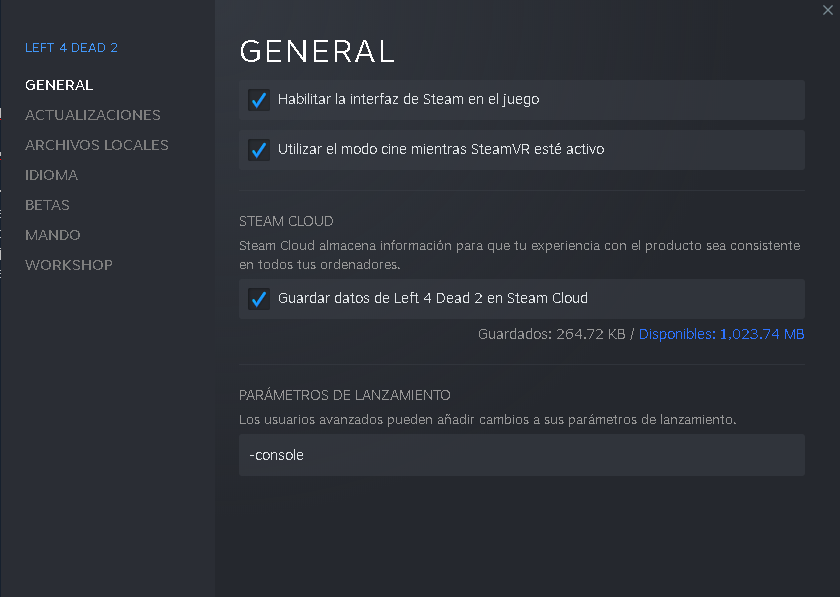
Task: Select the GENERAL sidebar tab
Action: pyautogui.click(x=59, y=85)
